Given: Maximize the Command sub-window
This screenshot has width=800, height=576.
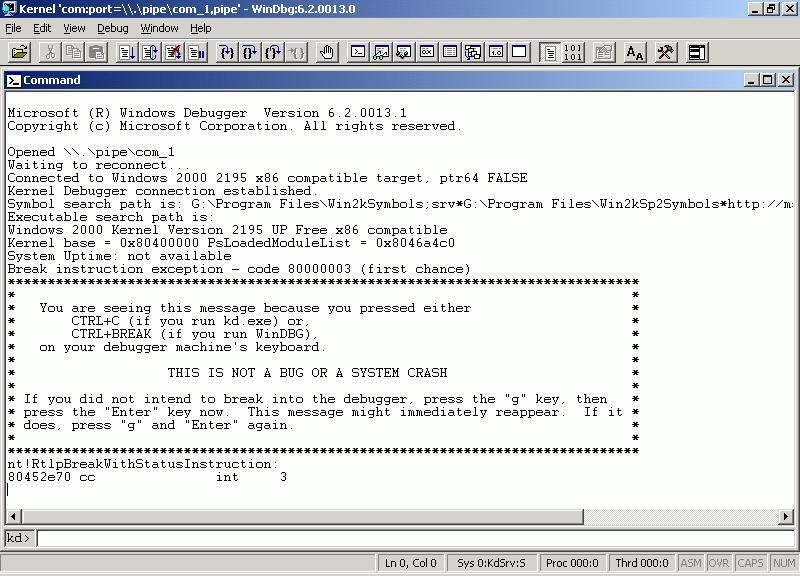Looking at the screenshot, I should (x=768, y=80).
